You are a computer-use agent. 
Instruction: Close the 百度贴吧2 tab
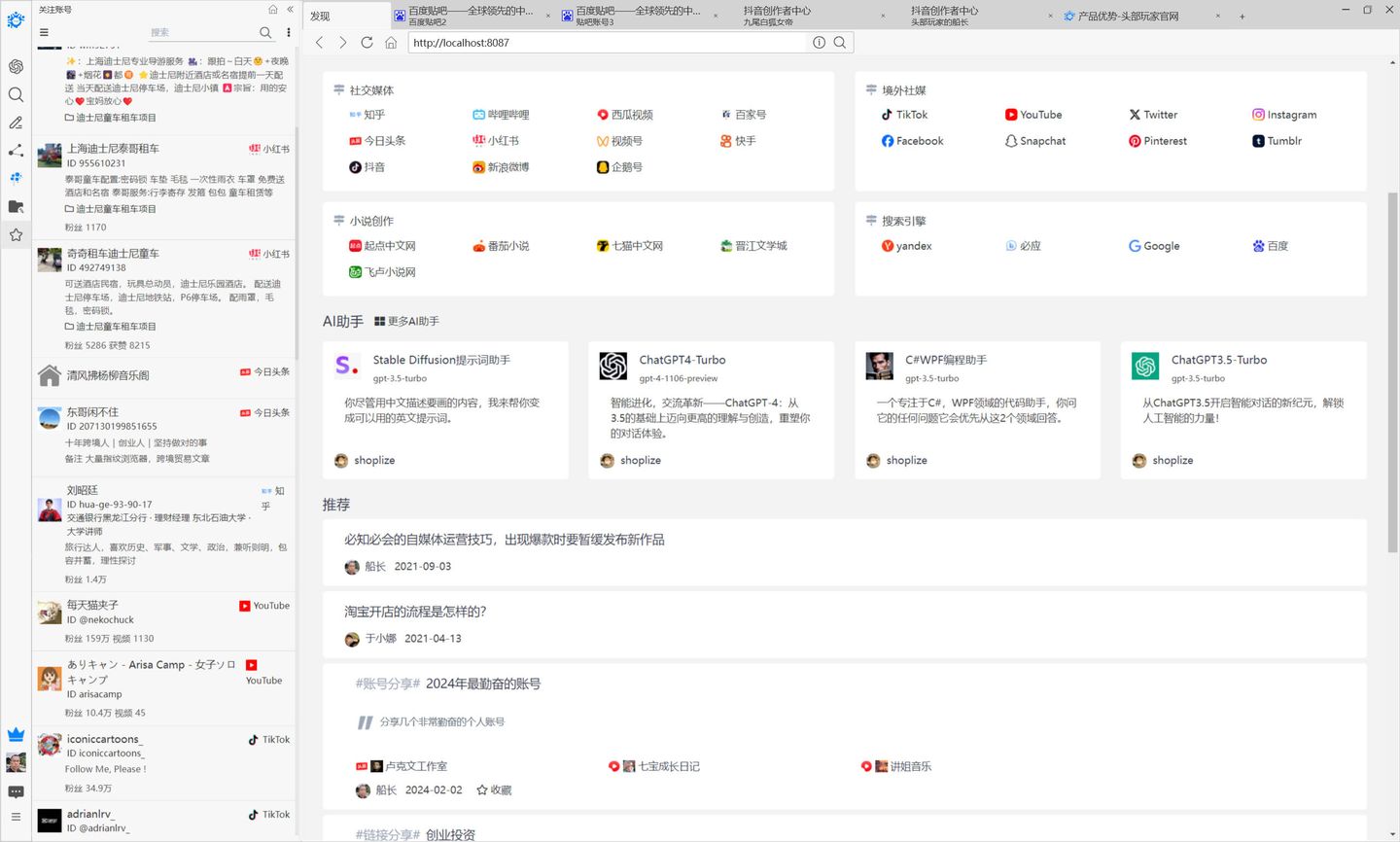548,16
